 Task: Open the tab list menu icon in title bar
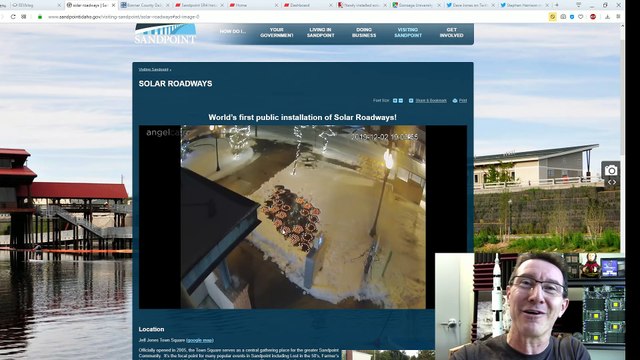click(578, 5)
